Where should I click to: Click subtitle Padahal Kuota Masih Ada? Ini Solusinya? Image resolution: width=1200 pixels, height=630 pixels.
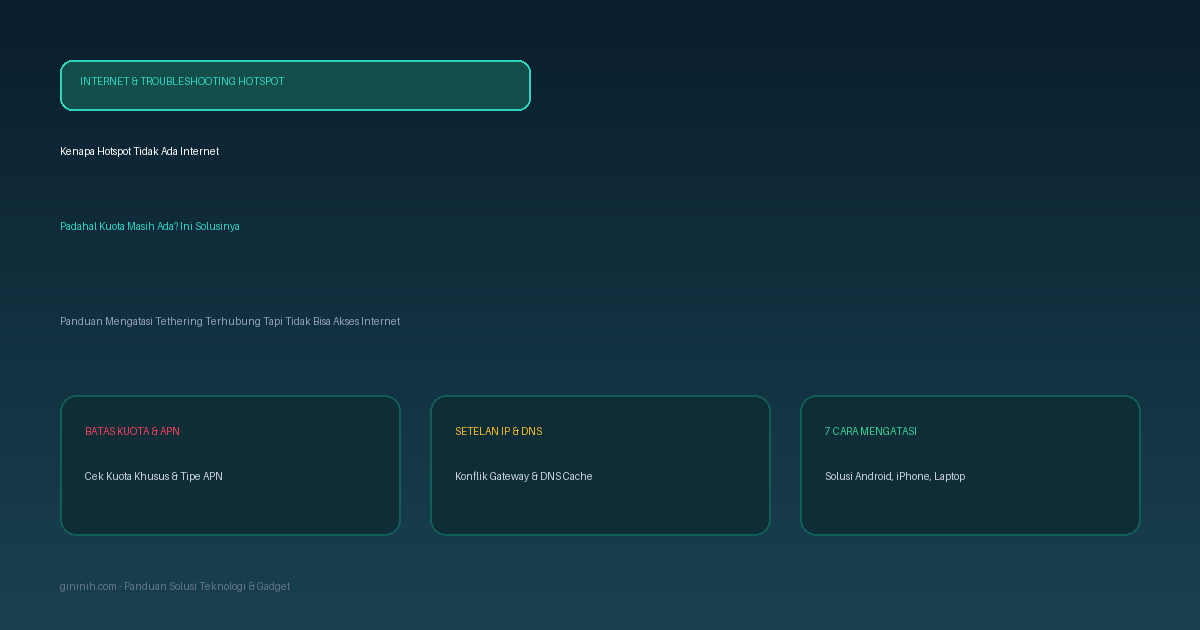150,226
